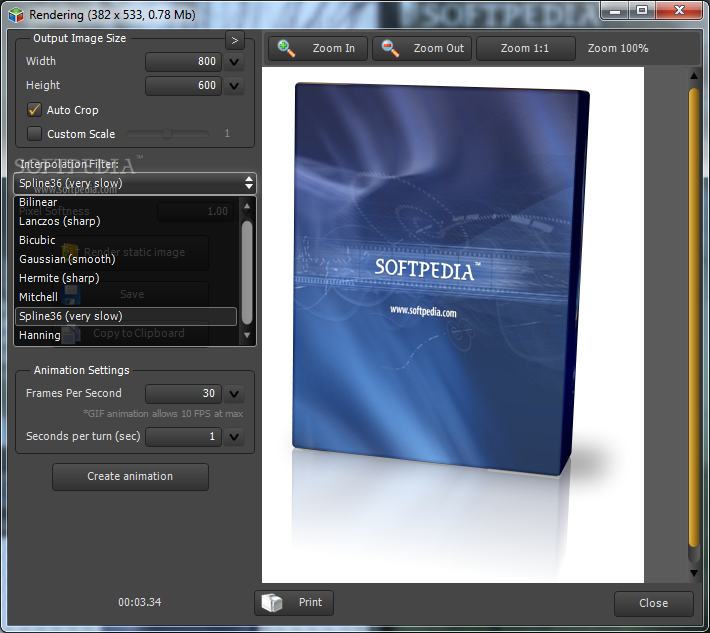Toggle the Auto Crop checkbox

34,110
